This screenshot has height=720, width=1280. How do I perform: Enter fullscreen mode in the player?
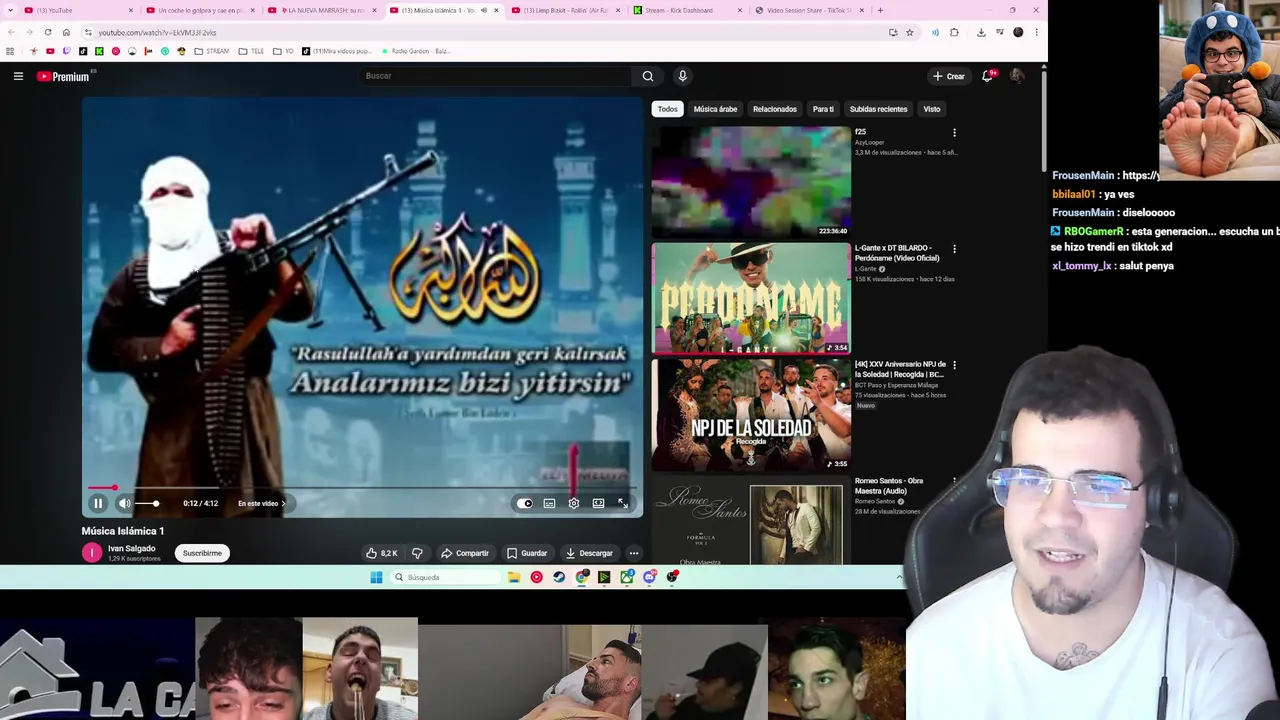click(x=622, y=503)
